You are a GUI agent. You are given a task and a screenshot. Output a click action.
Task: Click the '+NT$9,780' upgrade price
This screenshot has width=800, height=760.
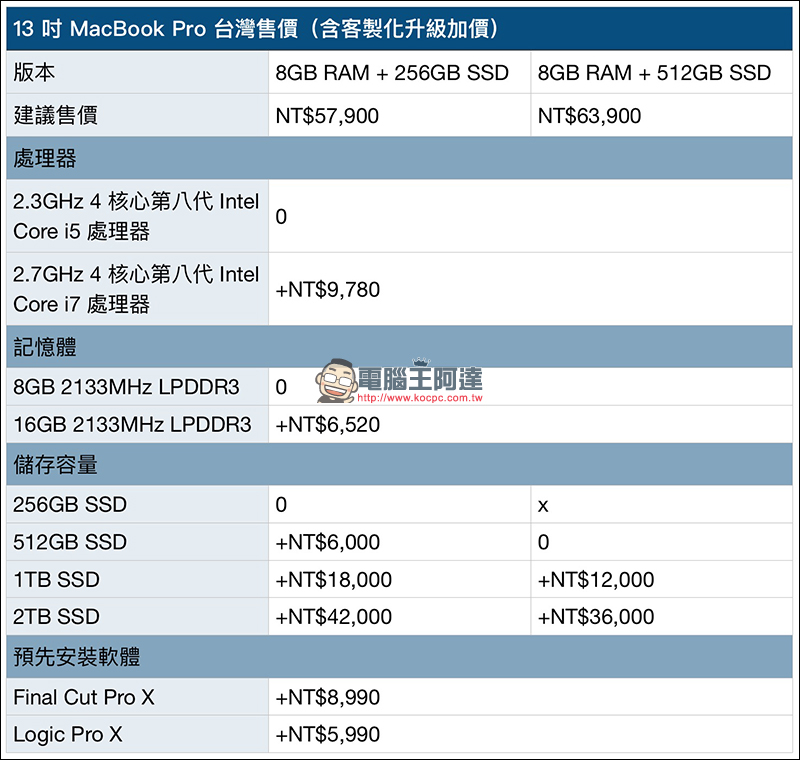pos(328,290)
